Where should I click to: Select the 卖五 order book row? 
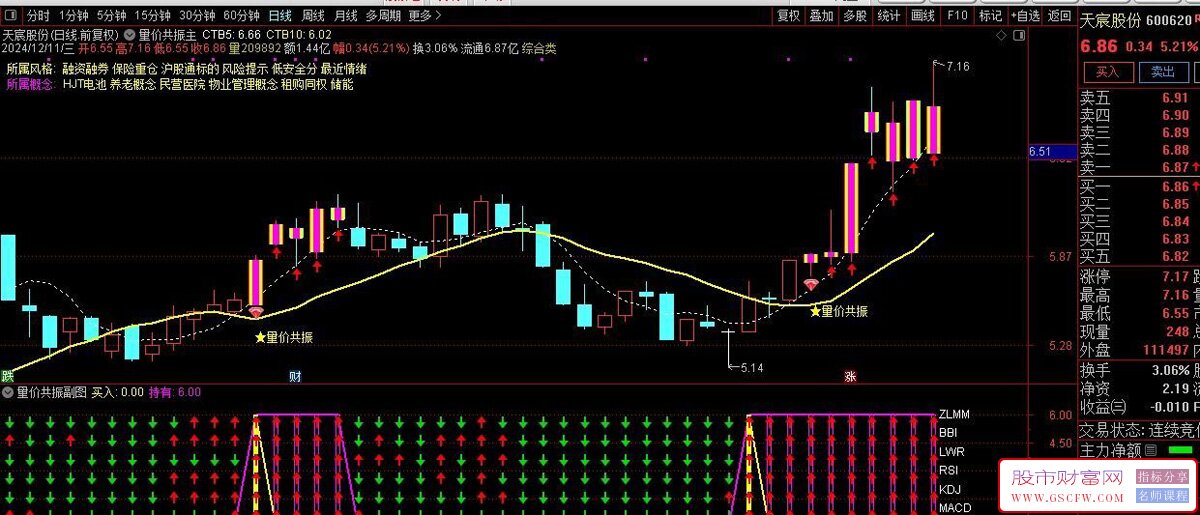1138,97
